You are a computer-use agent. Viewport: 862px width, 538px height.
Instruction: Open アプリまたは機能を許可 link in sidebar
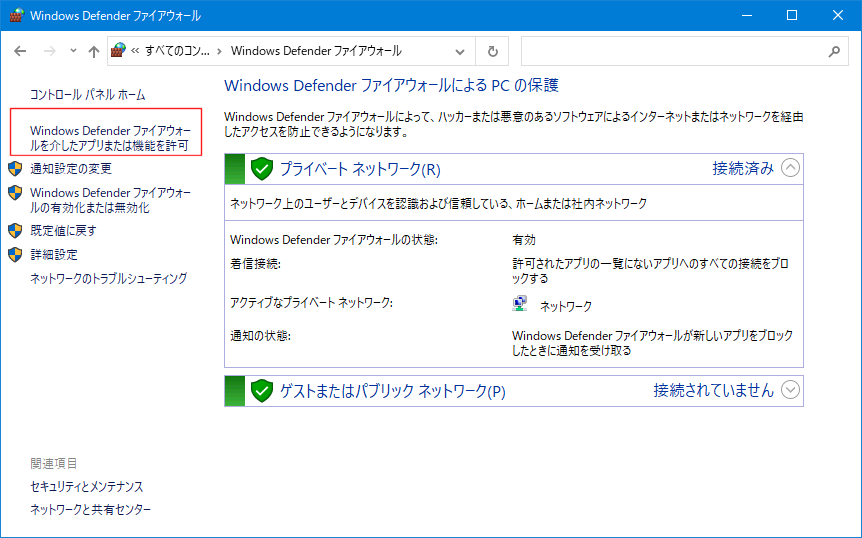(x=110, y=138)
